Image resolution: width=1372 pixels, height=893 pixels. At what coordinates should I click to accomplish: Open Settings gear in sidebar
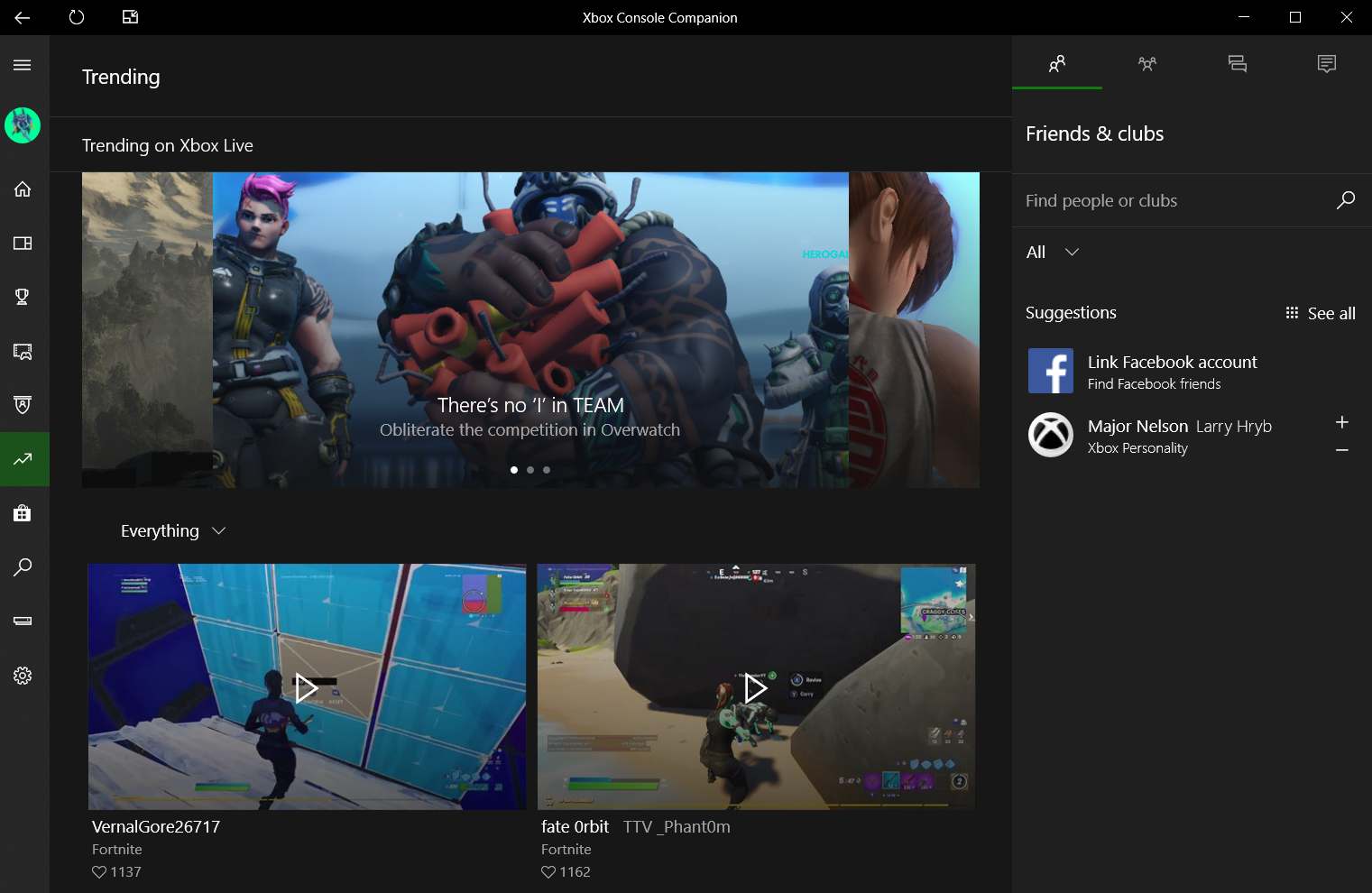23,676
